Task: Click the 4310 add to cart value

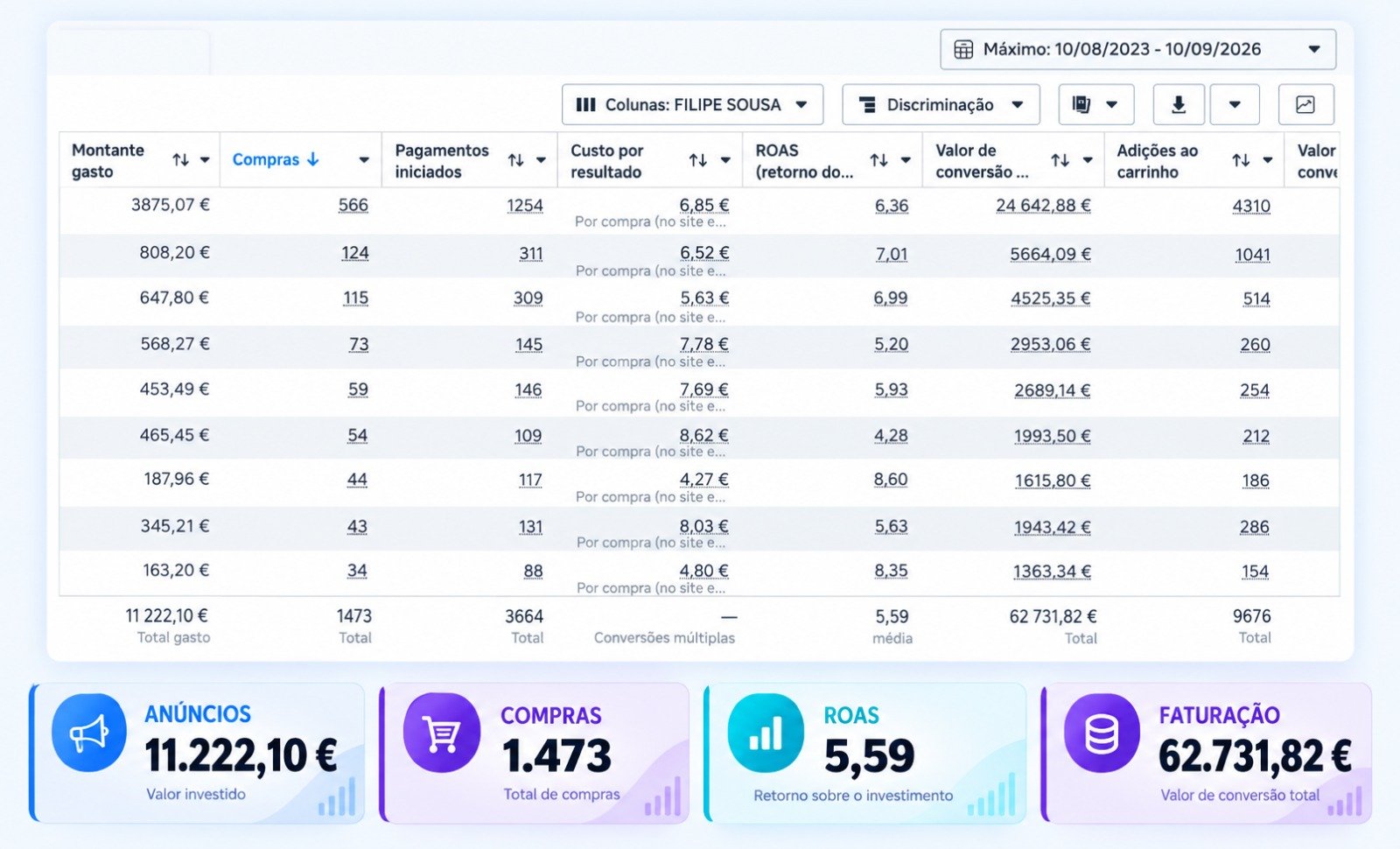Action: click(x=1251, y=206)
